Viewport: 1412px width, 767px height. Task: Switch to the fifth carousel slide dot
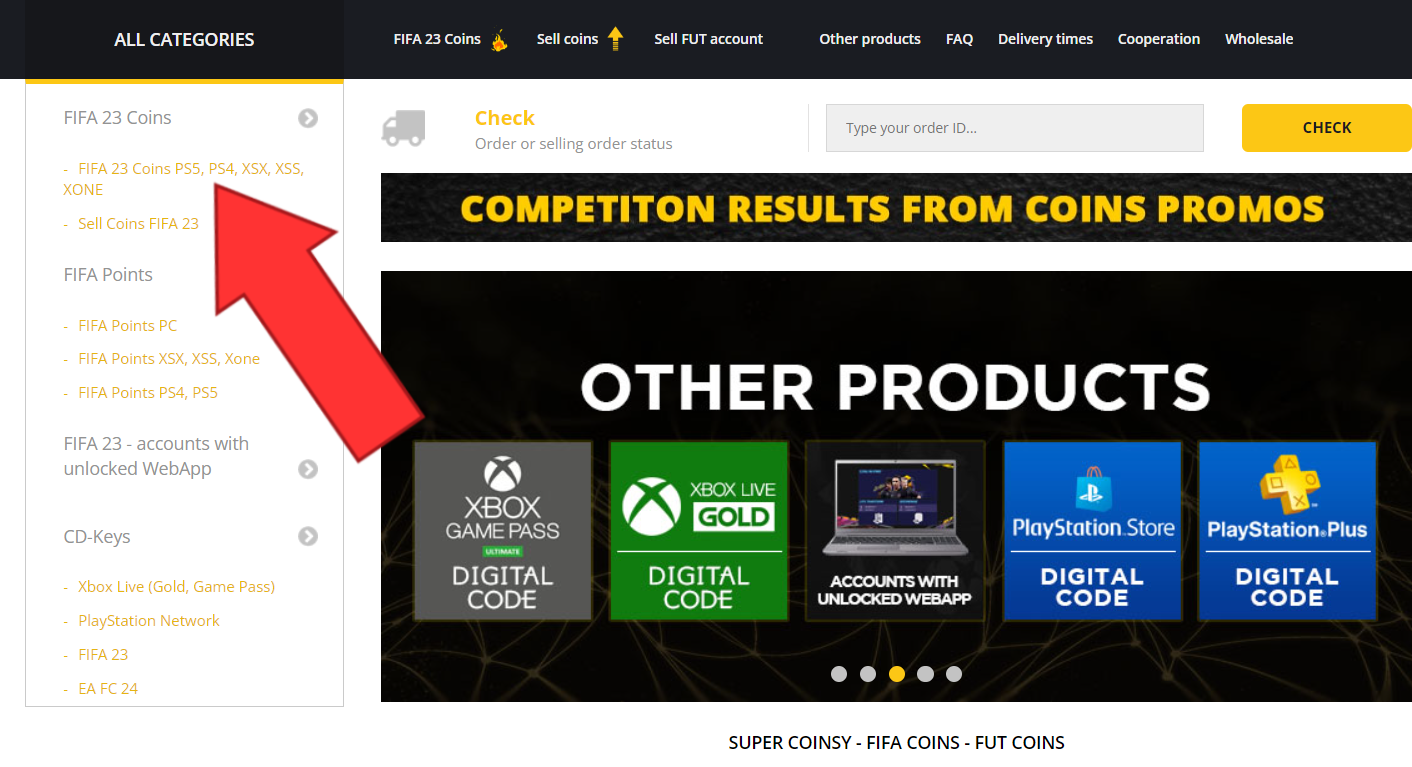point(954,674)
